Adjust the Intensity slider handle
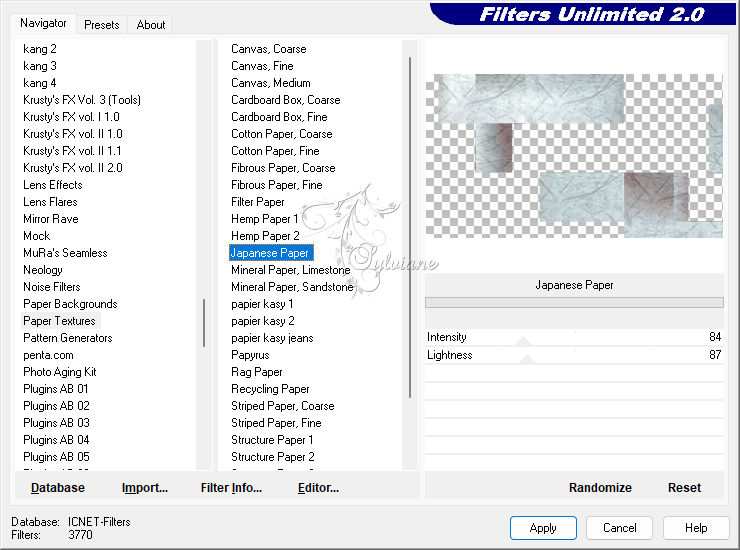Viewport: 740px width, 550px height. pyautogui.click(x=523, y=341)
